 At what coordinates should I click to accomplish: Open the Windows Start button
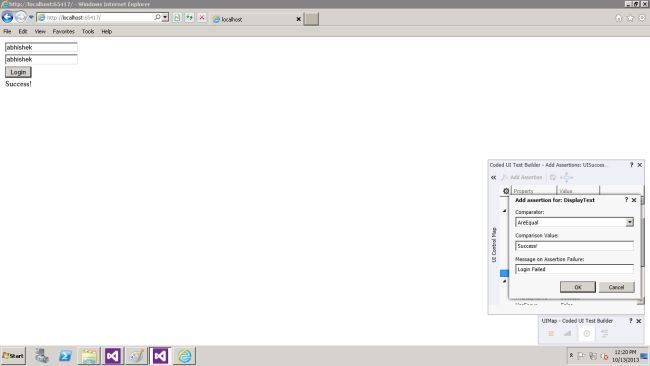click(13, 356)
